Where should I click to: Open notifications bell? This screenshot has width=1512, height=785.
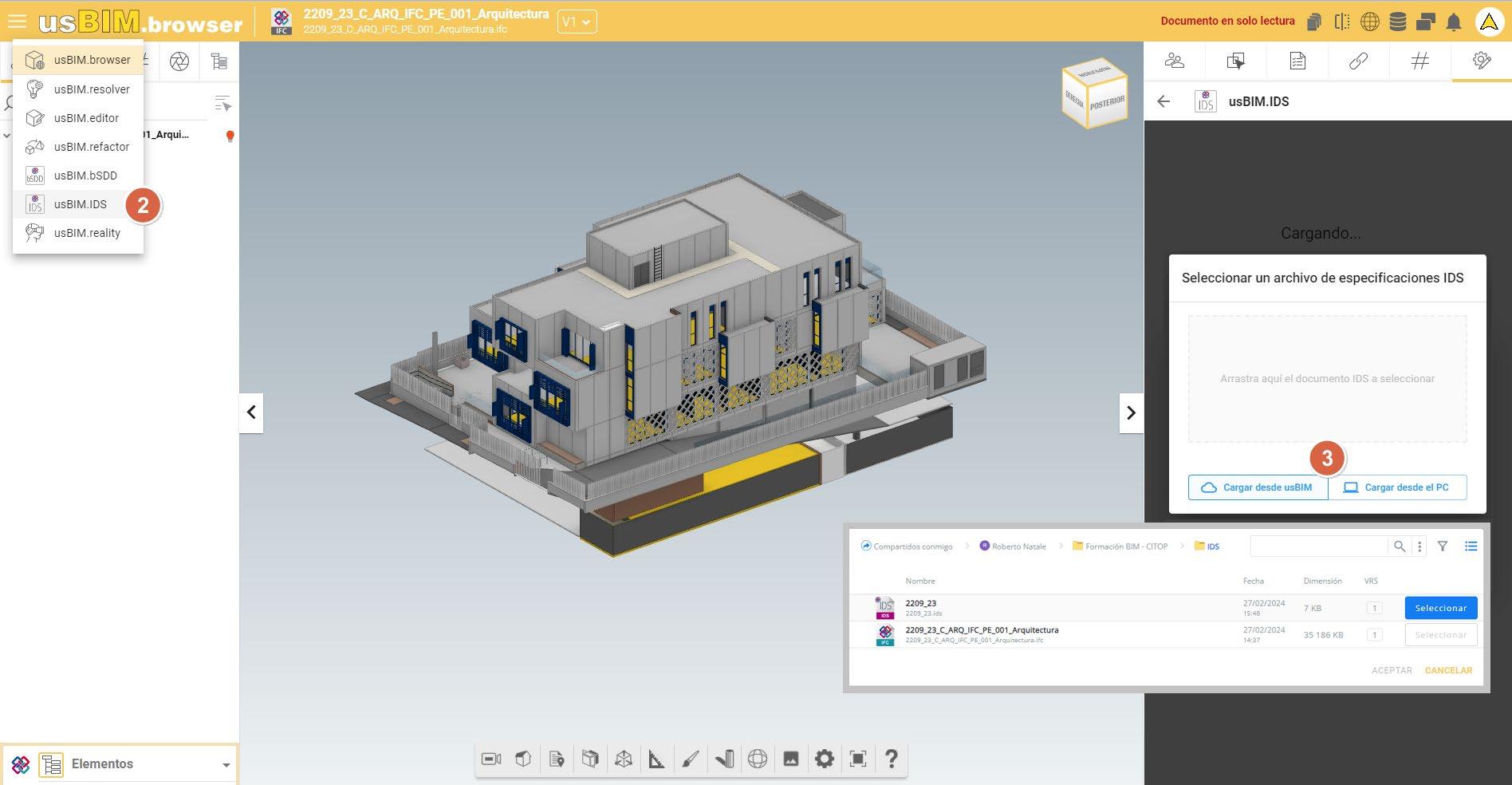click(1454, 22)
